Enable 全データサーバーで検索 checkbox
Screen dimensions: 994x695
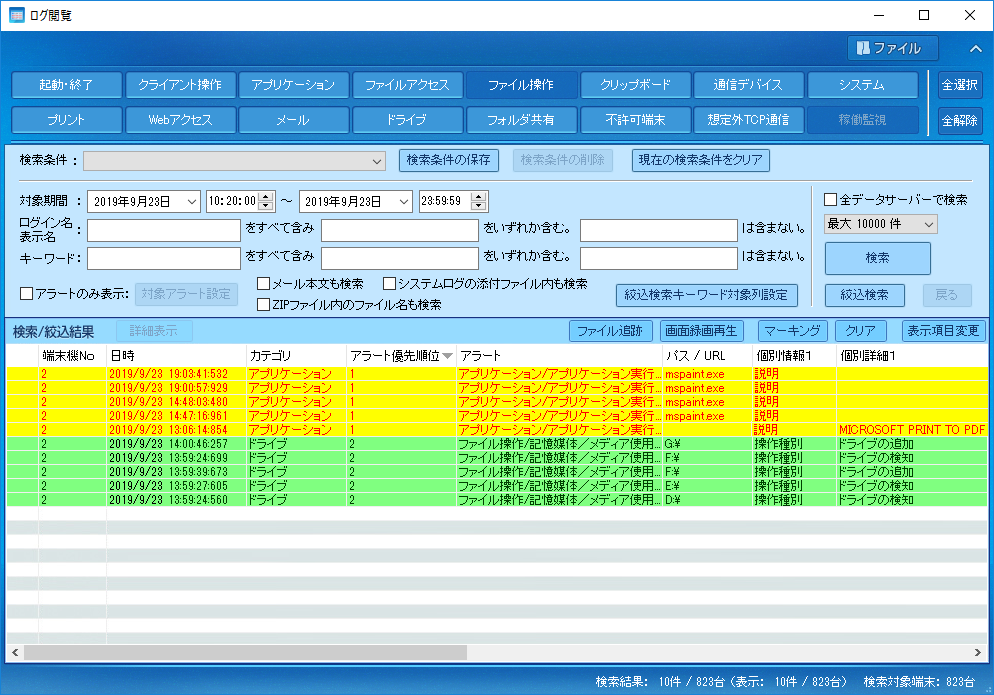(830, 200)
